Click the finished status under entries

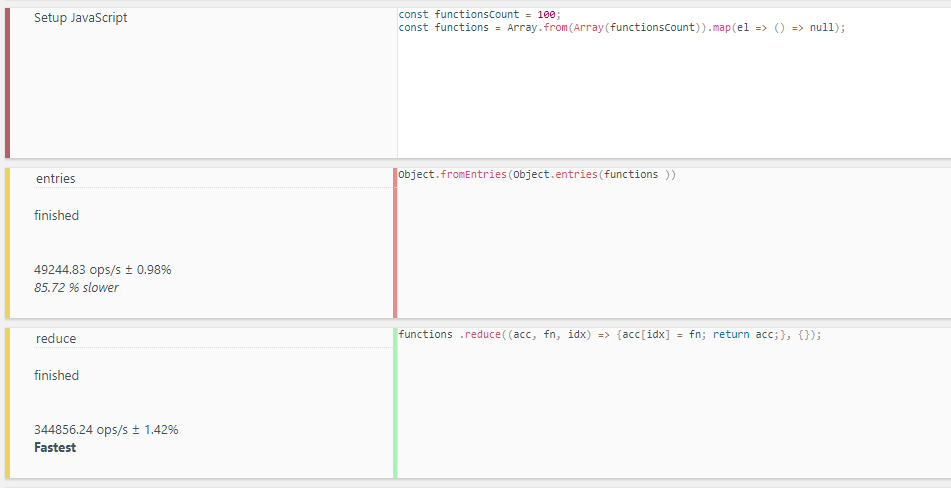click(56, 215)
